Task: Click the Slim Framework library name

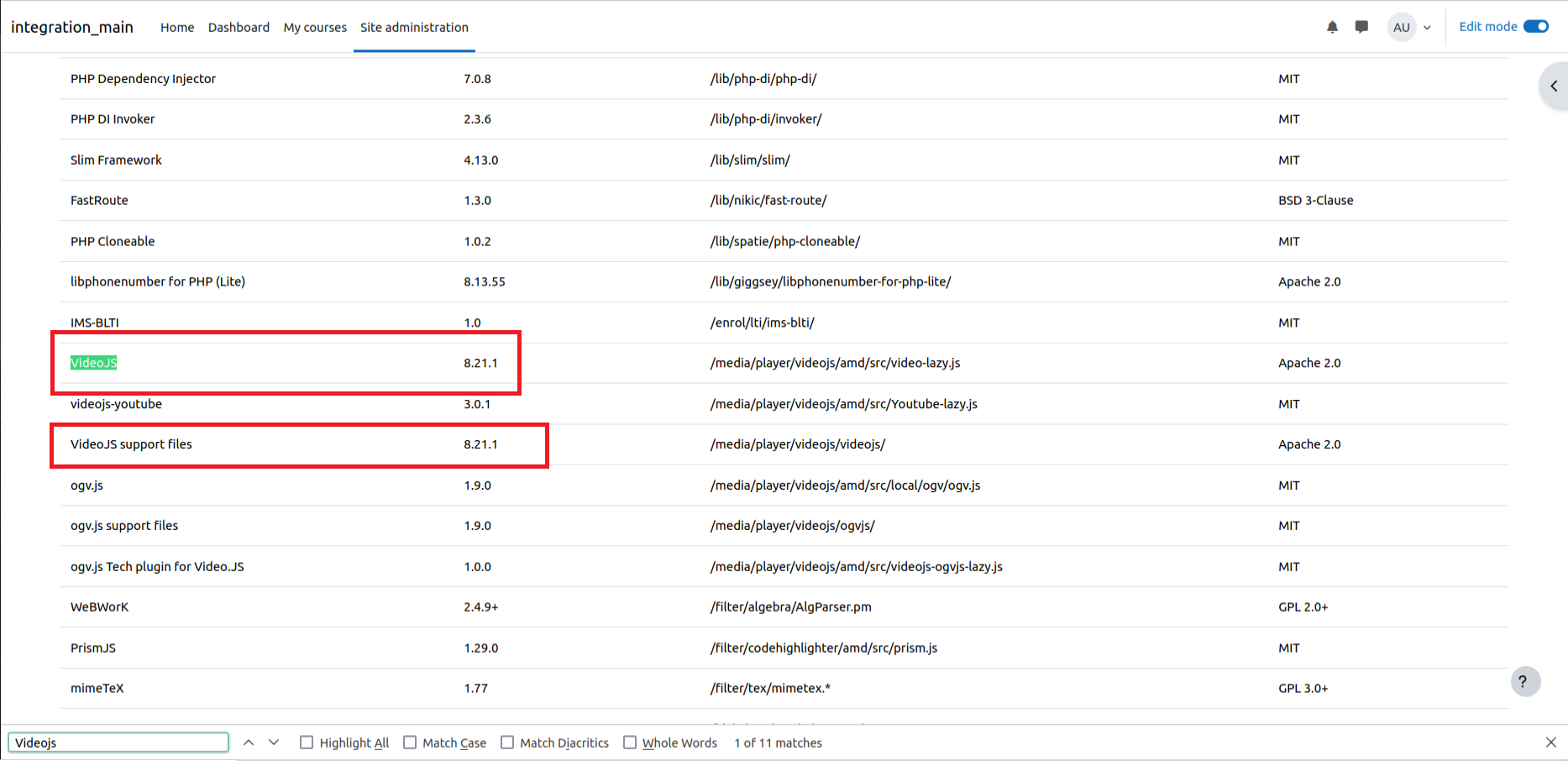Action: (116, 160)
